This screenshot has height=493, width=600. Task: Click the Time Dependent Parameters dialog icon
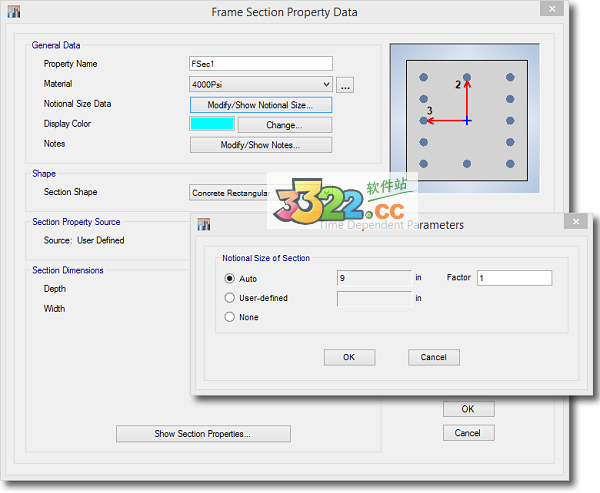tap(205, 225)
